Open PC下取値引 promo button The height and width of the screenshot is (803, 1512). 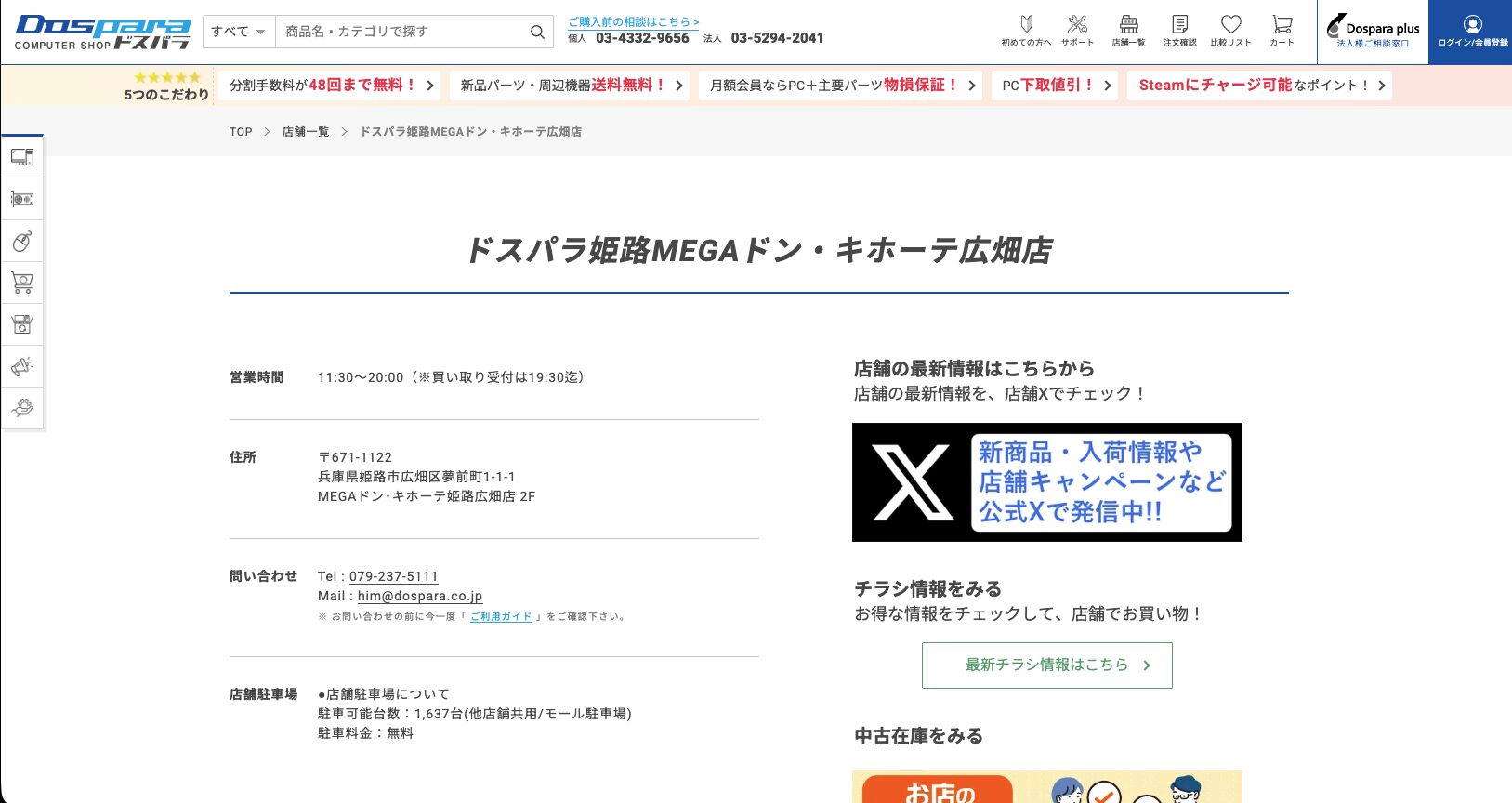click(x=1055, y=85)
